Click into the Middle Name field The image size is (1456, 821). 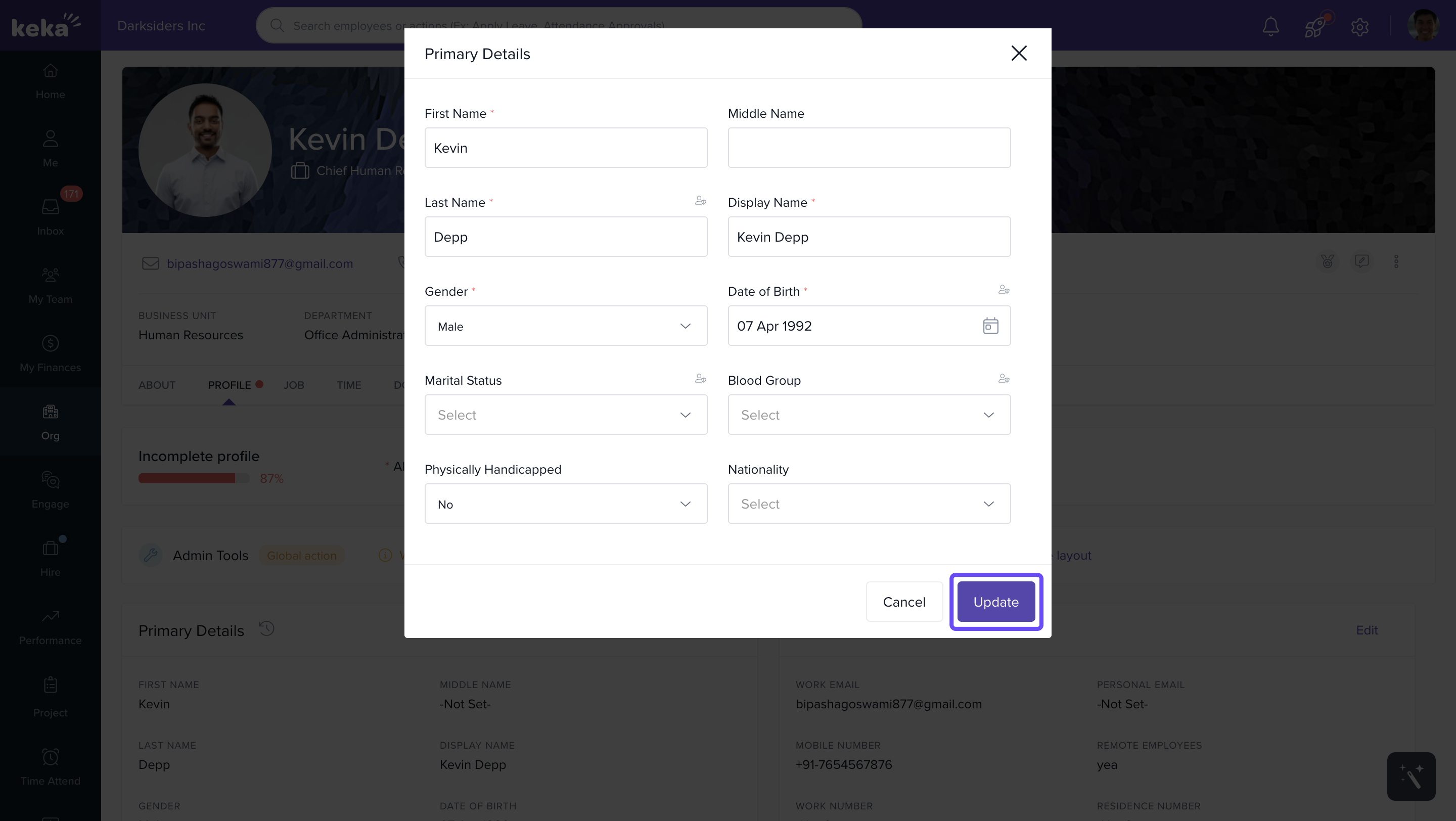869,148
